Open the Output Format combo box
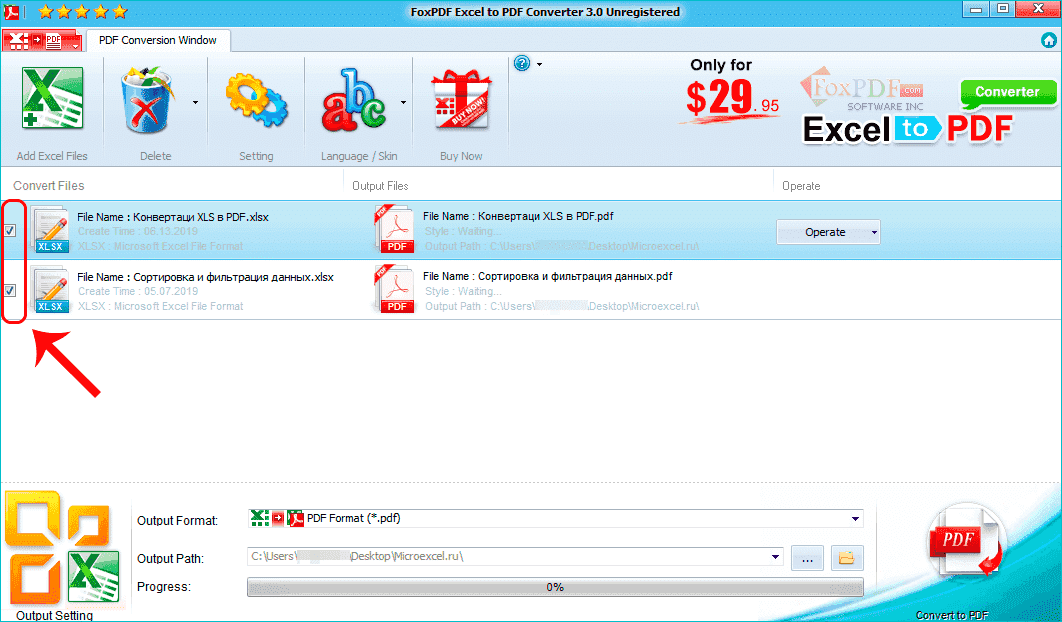The image size is (1062, 622). coord(555,519)
